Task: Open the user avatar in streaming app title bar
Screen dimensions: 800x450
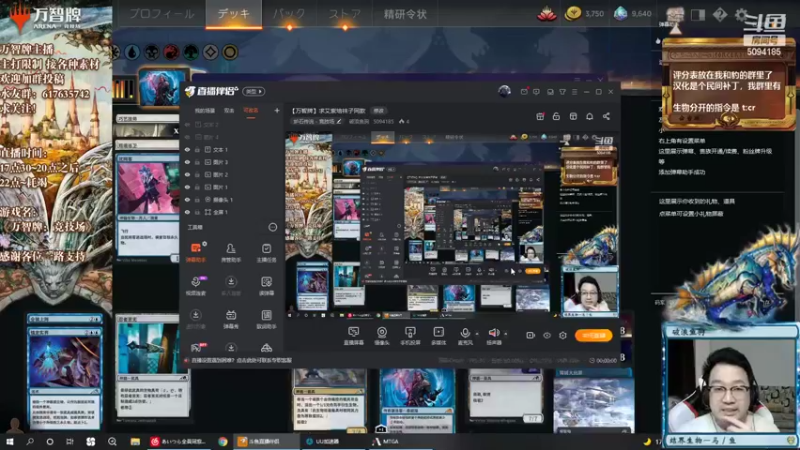Action: 505,91
